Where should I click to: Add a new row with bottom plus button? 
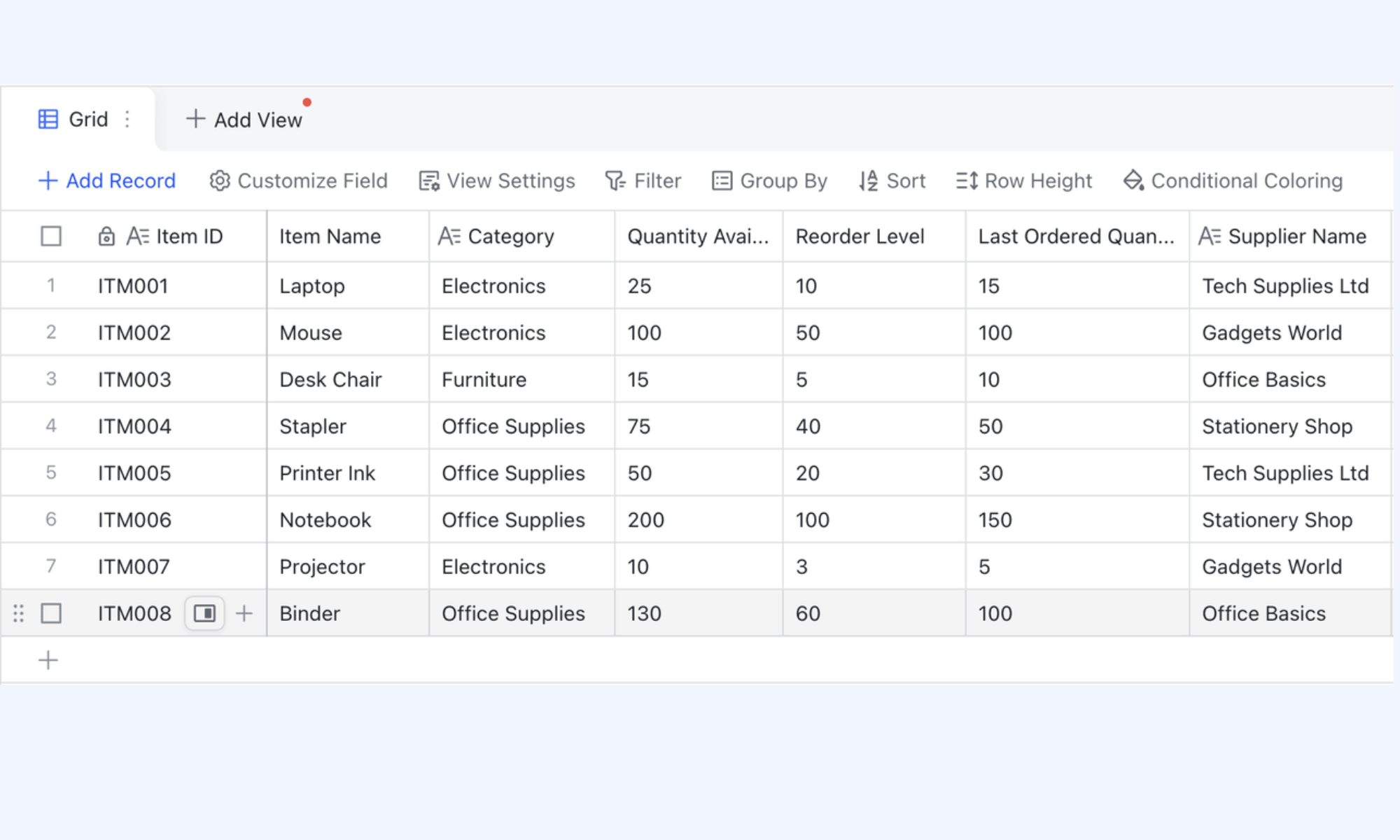[x=48, y=660]
